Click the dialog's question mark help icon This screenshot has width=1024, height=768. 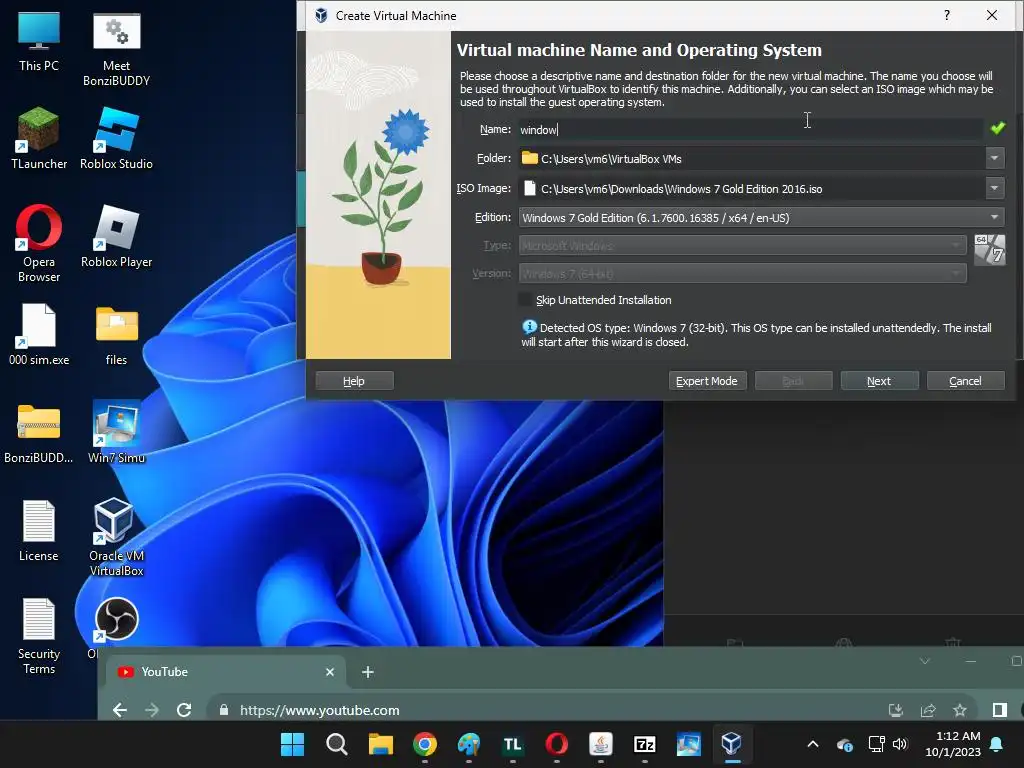(947, 15)
